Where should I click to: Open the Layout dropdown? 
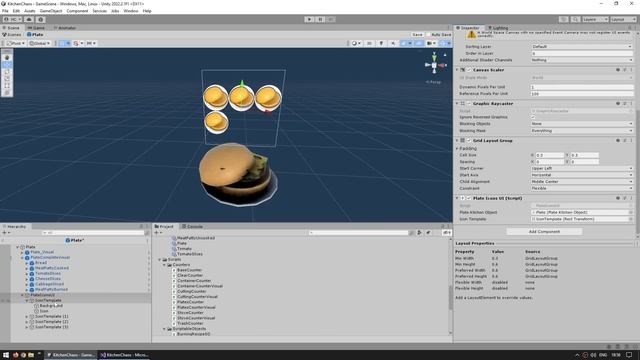[623, 19]
